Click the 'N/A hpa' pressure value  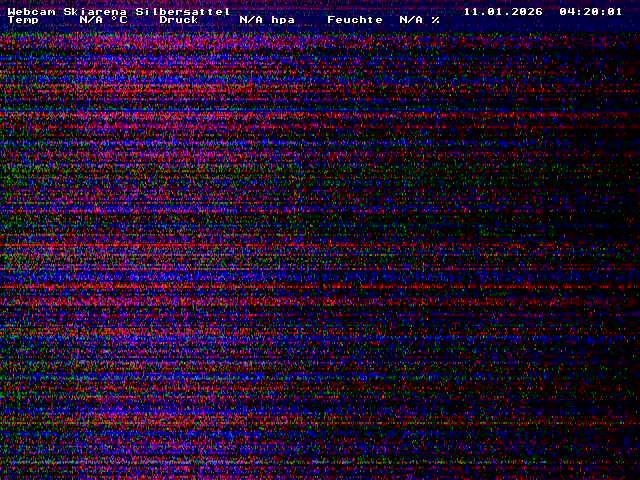[267, 20]
